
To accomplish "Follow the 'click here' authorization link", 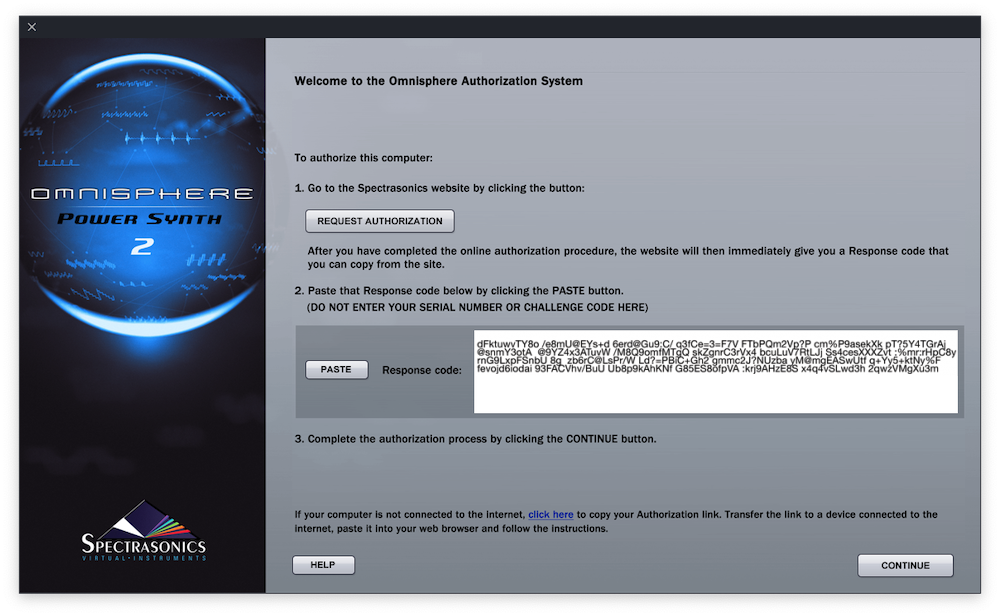I will pyautogui.click(x=550, y=515).
